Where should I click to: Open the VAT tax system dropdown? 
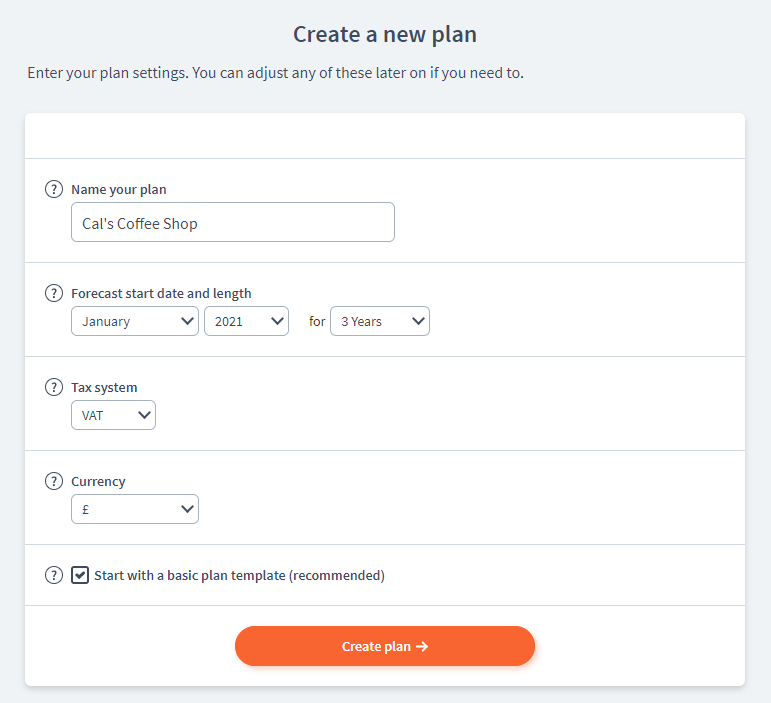point(114,415)
